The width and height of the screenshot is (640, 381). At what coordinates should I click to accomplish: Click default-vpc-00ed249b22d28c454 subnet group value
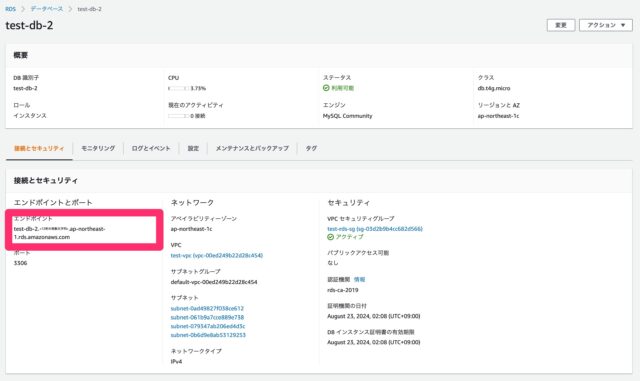[x=214, y=282]
